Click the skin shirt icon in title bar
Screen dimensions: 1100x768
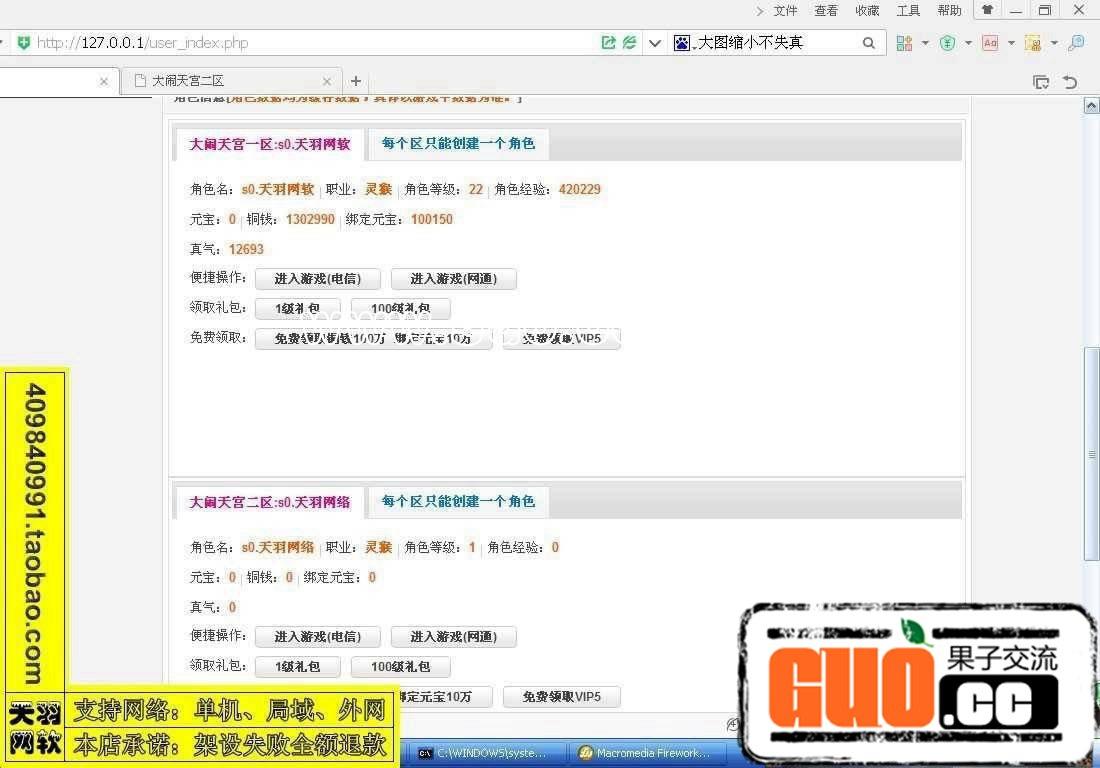point(988,10)
